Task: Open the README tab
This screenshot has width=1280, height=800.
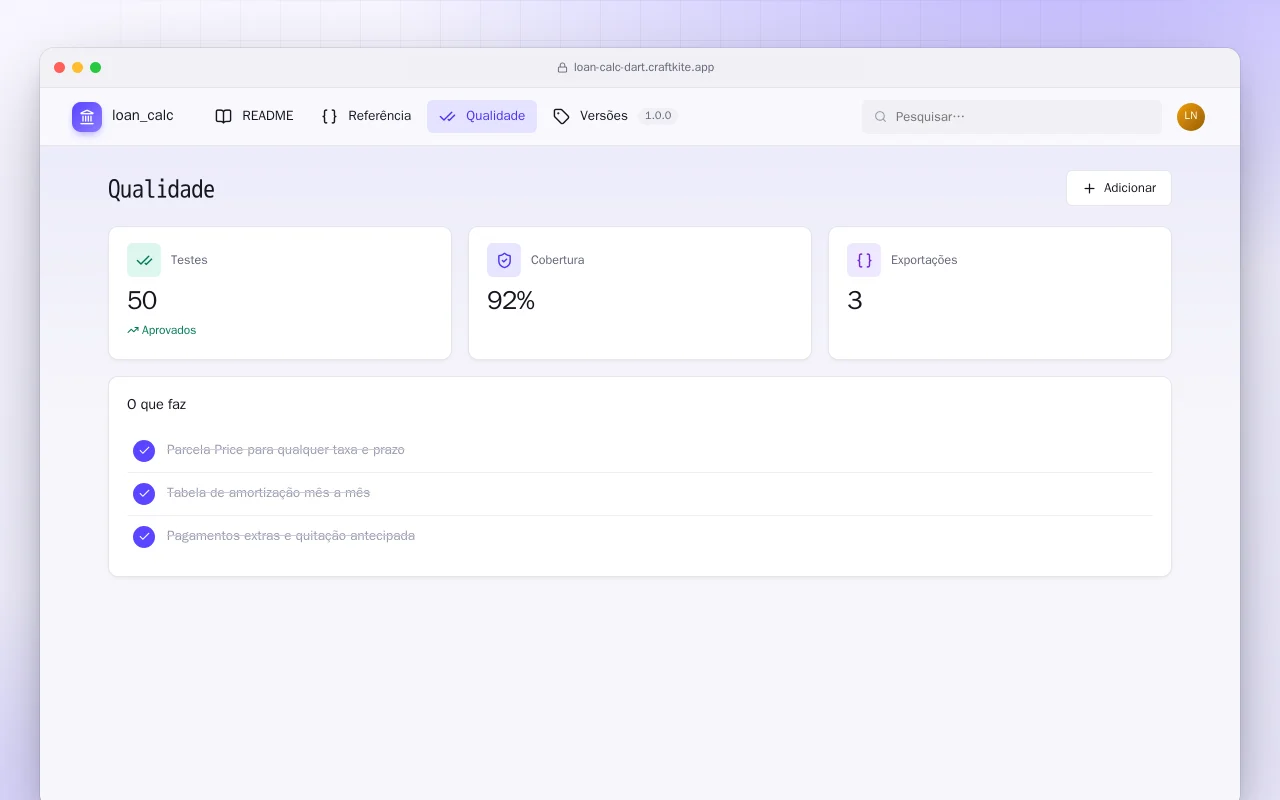Action: coord(254,116)
